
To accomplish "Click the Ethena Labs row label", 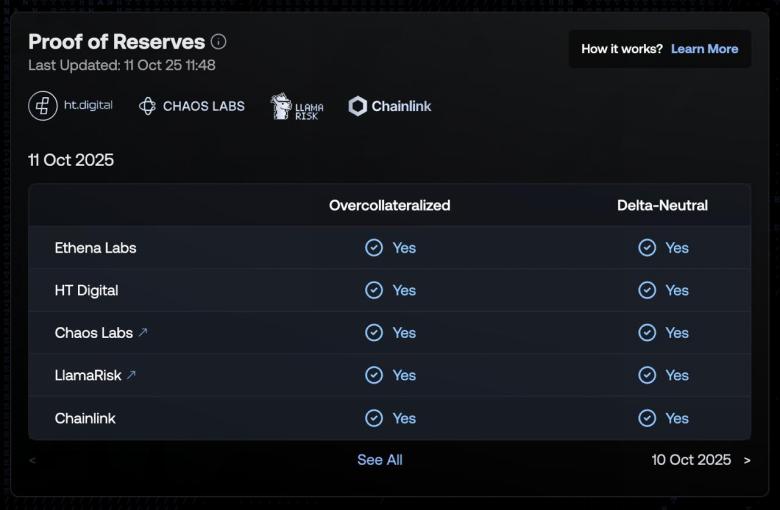I will 95,248.
